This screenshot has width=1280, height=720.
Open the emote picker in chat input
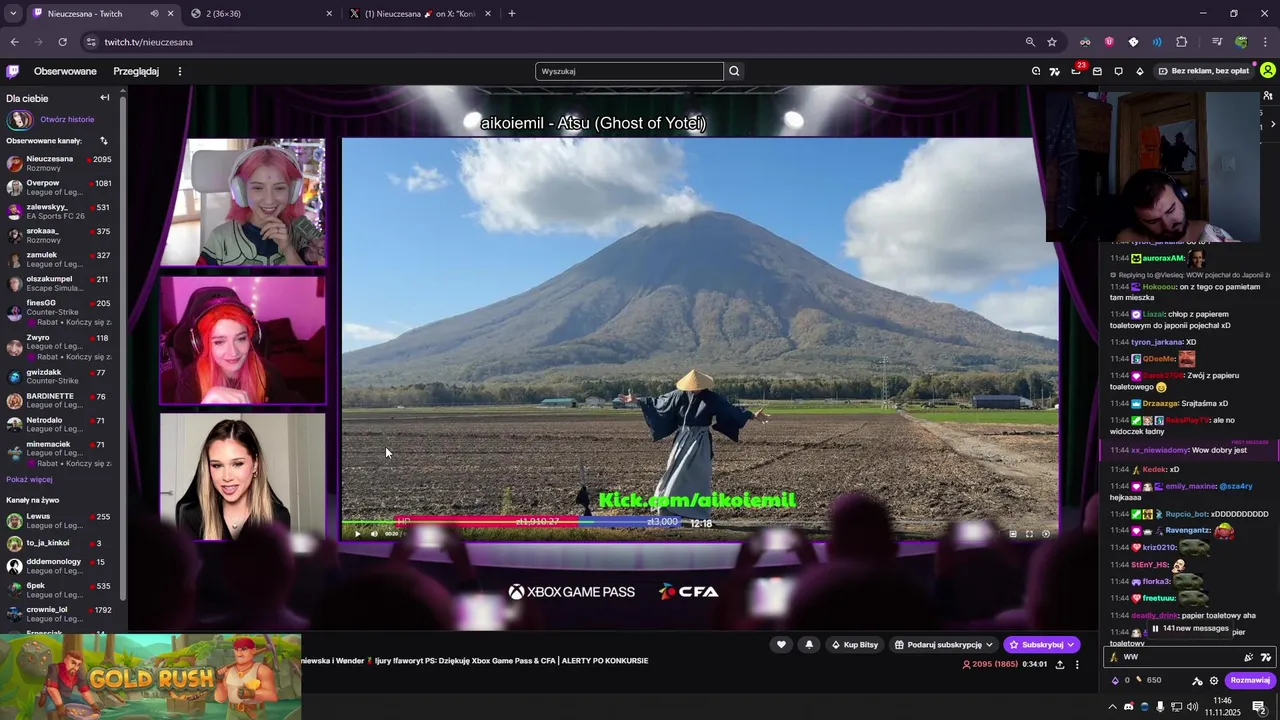point(1248,657)
